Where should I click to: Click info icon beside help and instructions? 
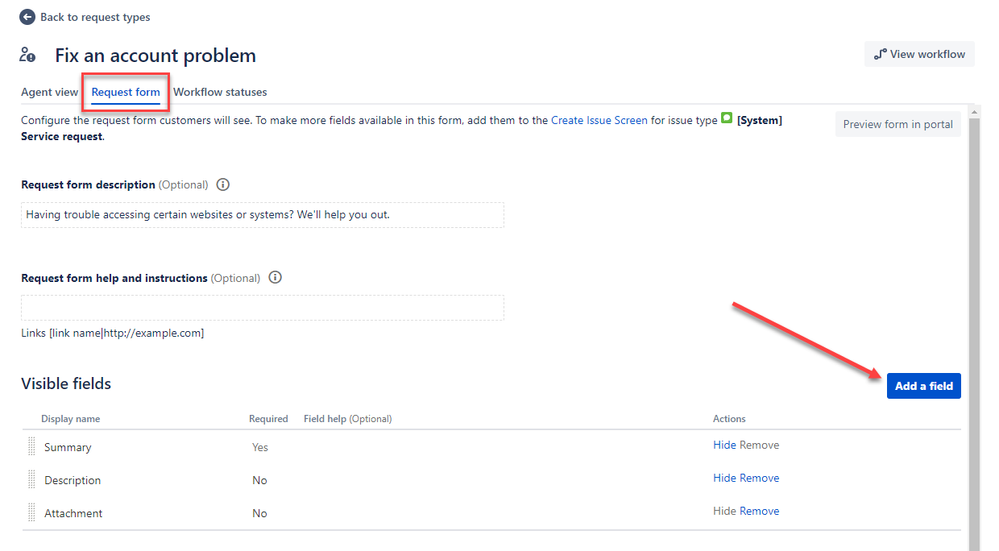[275, 278]
